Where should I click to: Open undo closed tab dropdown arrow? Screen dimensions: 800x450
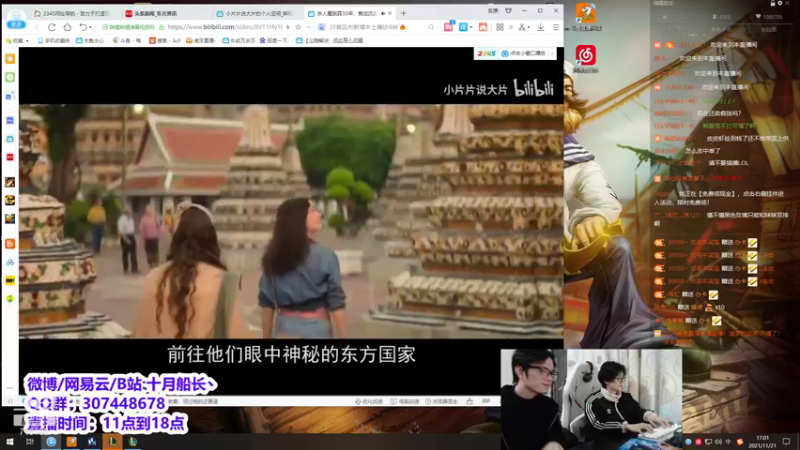tap(90, 28)
